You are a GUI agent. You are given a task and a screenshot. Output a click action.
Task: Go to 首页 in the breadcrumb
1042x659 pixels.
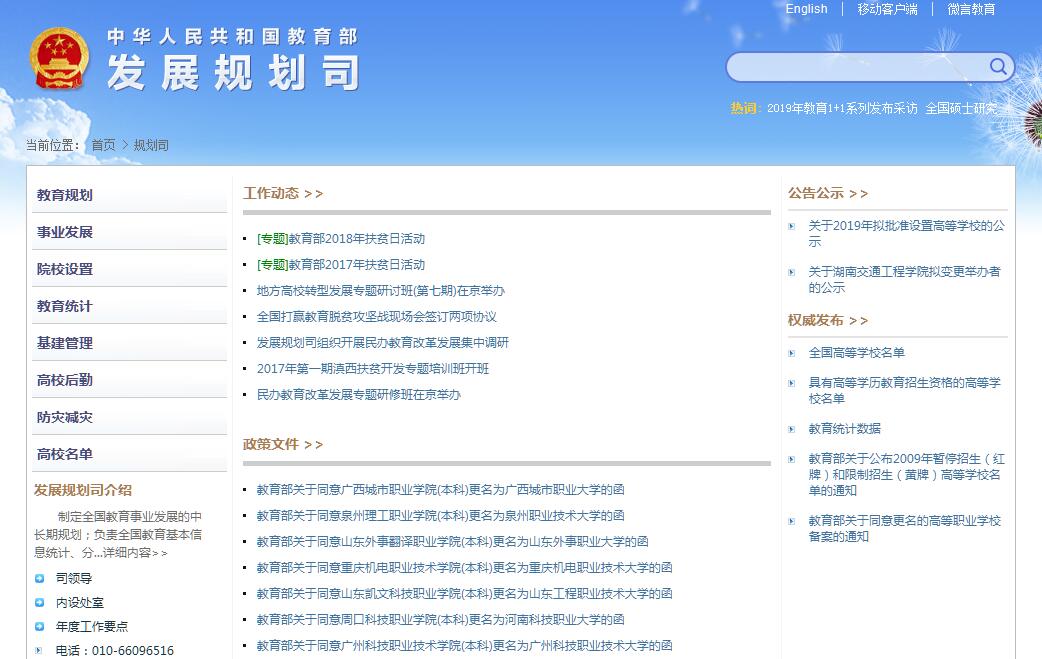coord(103,145)
